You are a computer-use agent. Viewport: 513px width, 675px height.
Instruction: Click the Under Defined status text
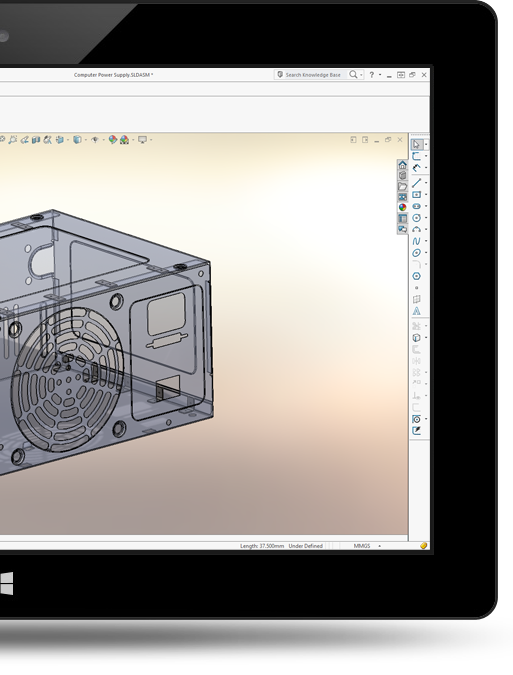[306, 546]
